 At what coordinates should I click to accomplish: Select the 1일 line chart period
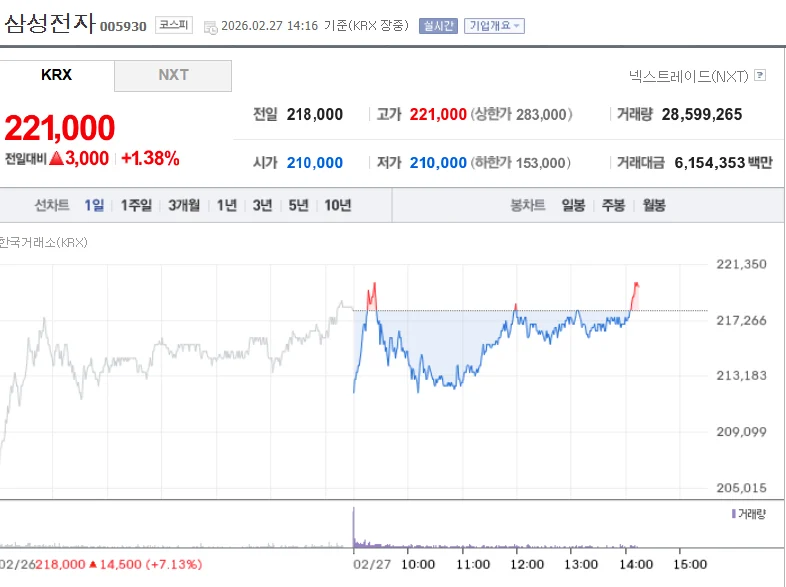tap(94, 205)
